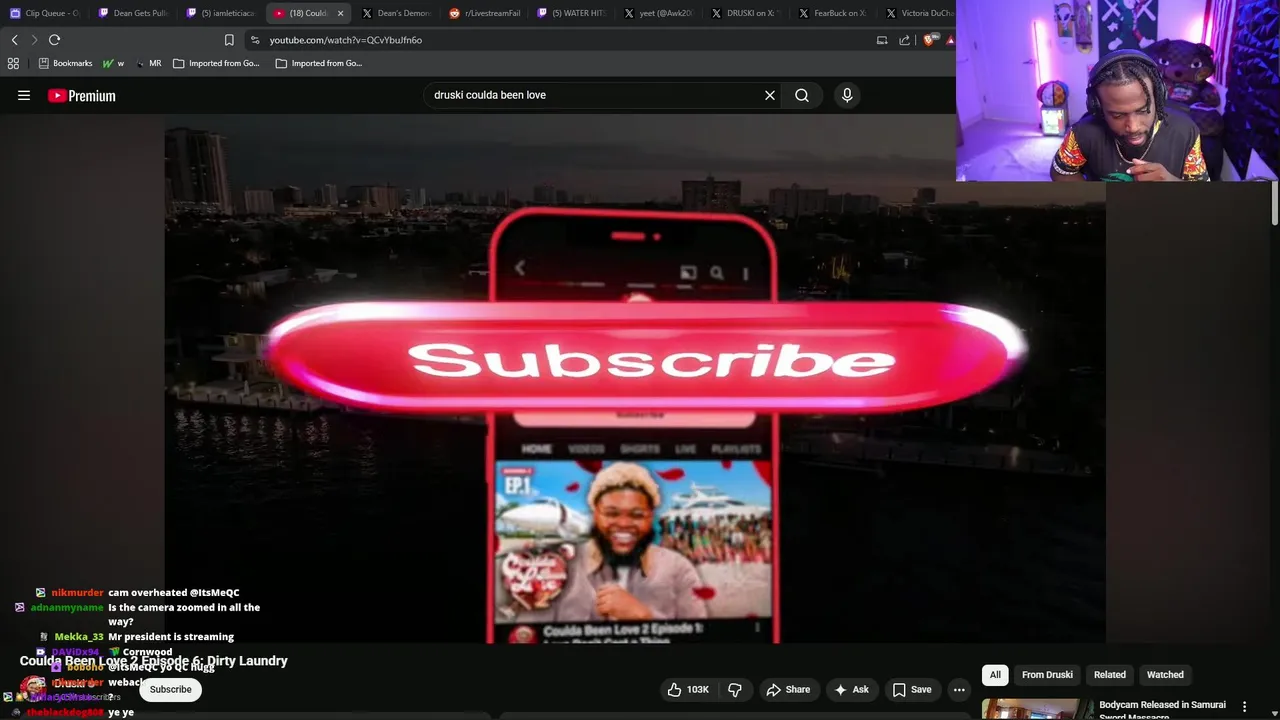Save the video to a playlist
Viewport: 1280px width, 720px height.
(911, 689)
